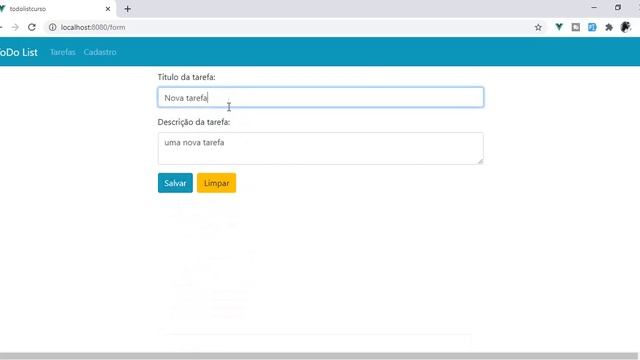640x360 pixels.
Task: Click the blue extension icon in toolbar
Action: [592, 27]
